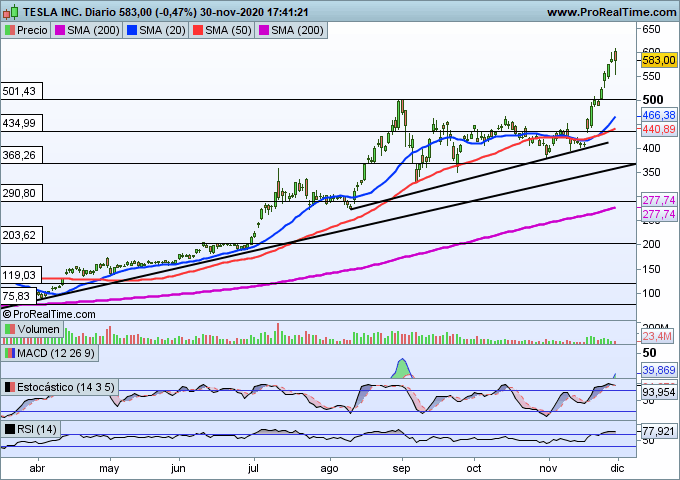This screenshot has height=480, width=680.
Task: Click the 350 price axis label
Action: (651, 173)
